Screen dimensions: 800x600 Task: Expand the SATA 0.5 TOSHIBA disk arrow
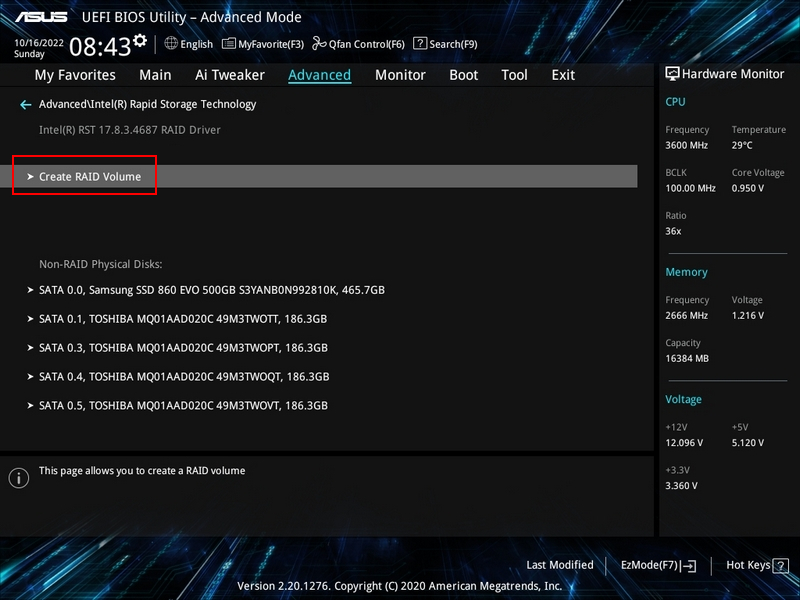(30, 406)
